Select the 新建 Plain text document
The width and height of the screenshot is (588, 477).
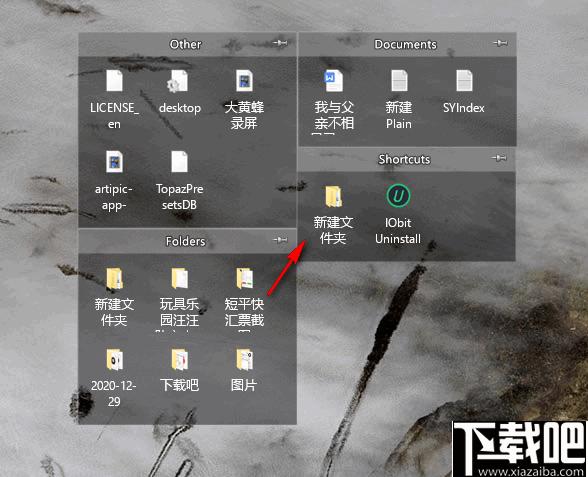[399, 81]
